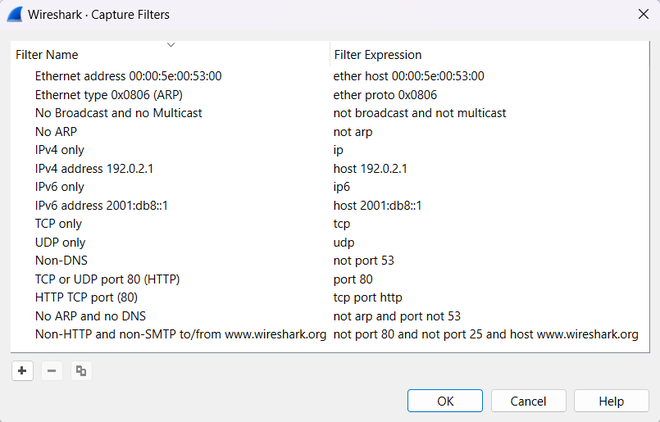Viewport: 660px width, 422px height.
Task: Select the No ARP filter row
Action: [56, 131]
